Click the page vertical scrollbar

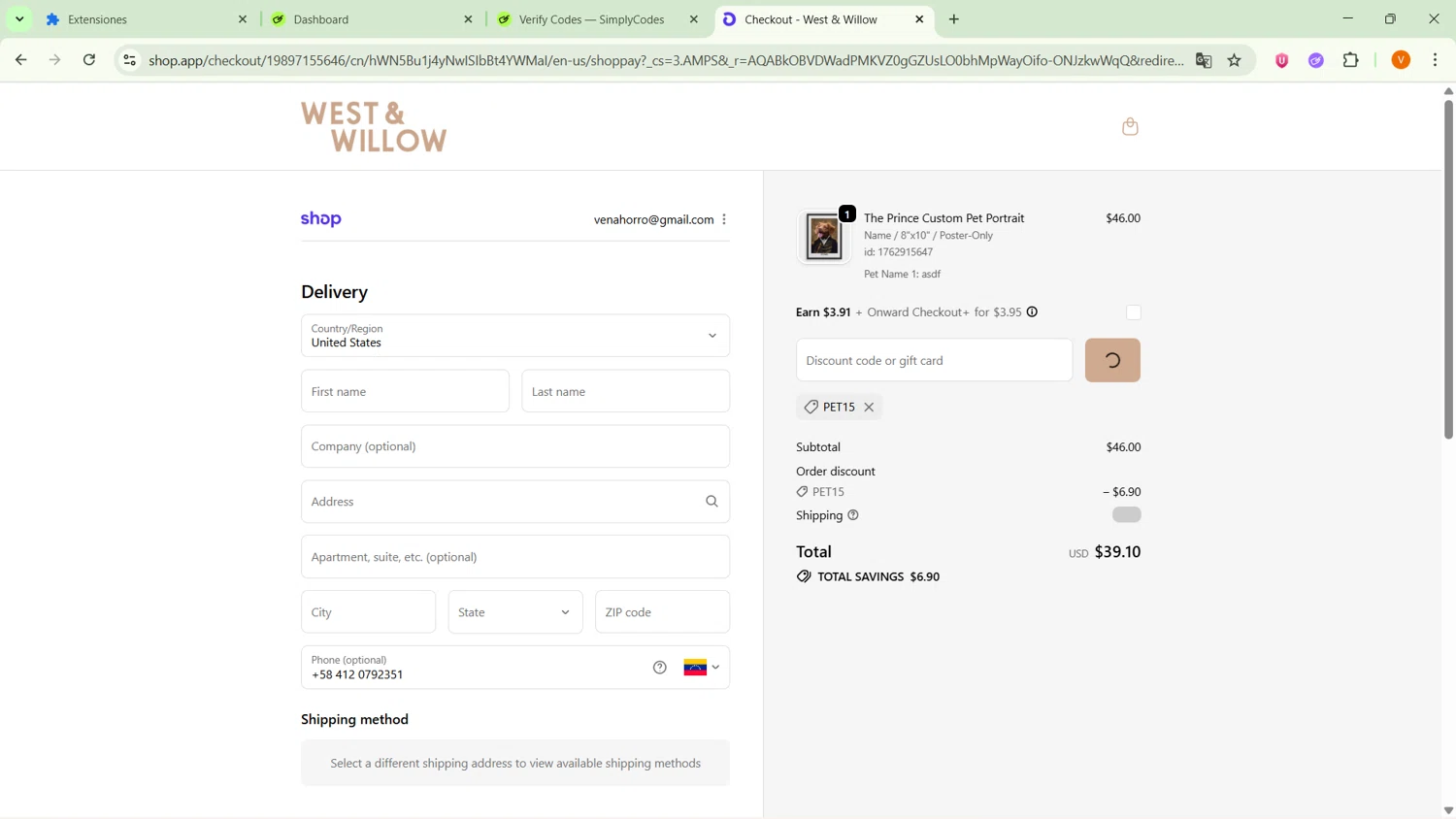click(x=1448, y=269)
